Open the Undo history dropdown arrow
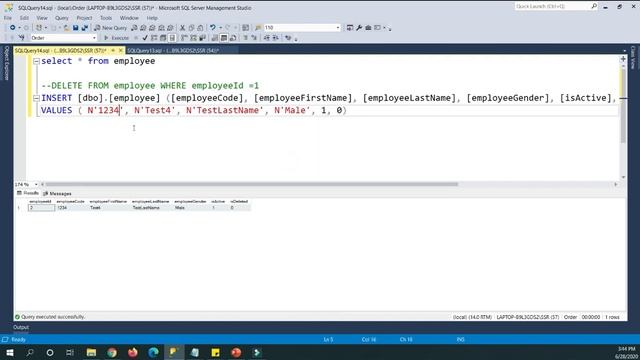 click(x=220, y=28)
